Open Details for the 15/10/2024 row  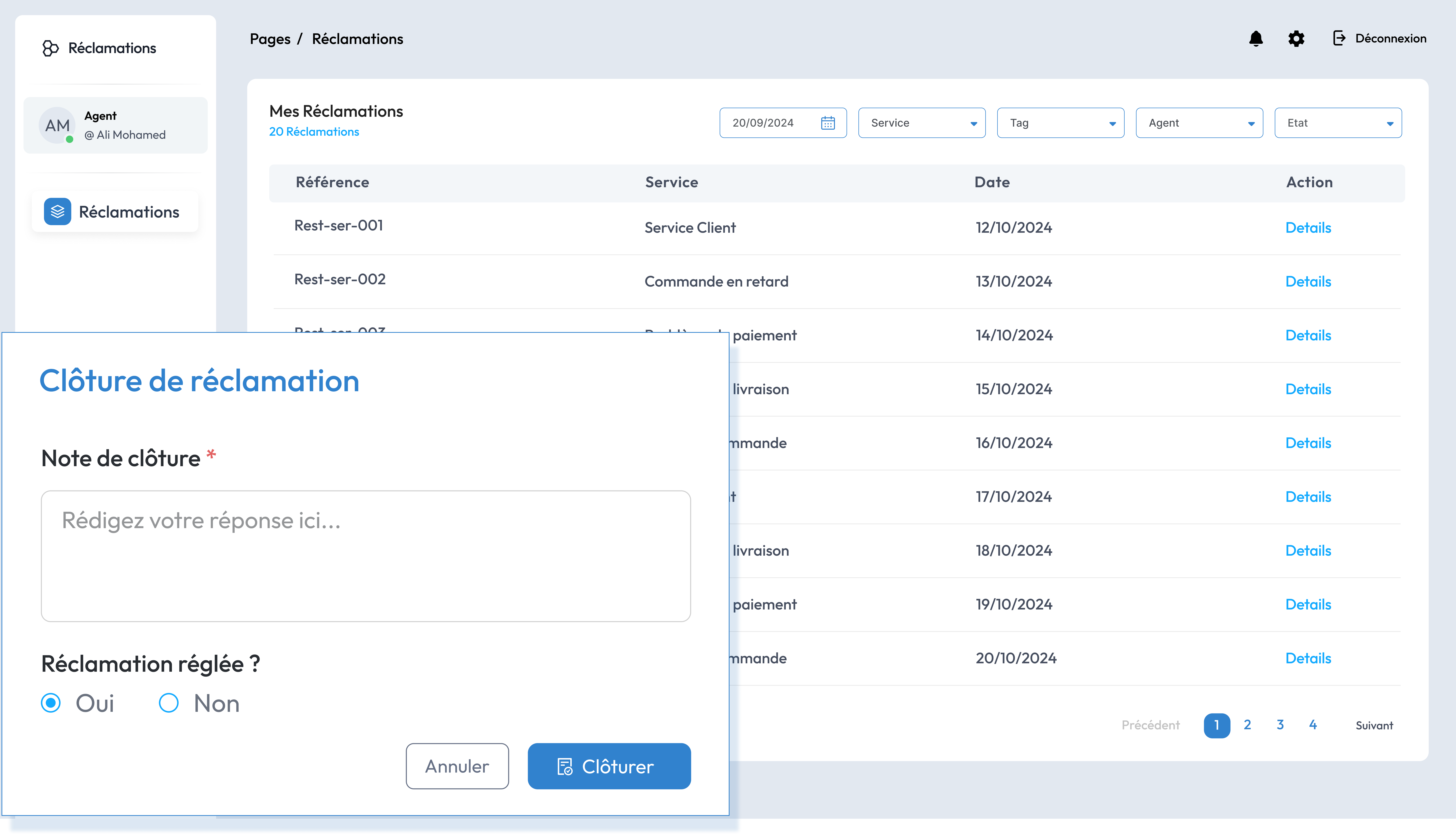click(x=1308, y=389)
